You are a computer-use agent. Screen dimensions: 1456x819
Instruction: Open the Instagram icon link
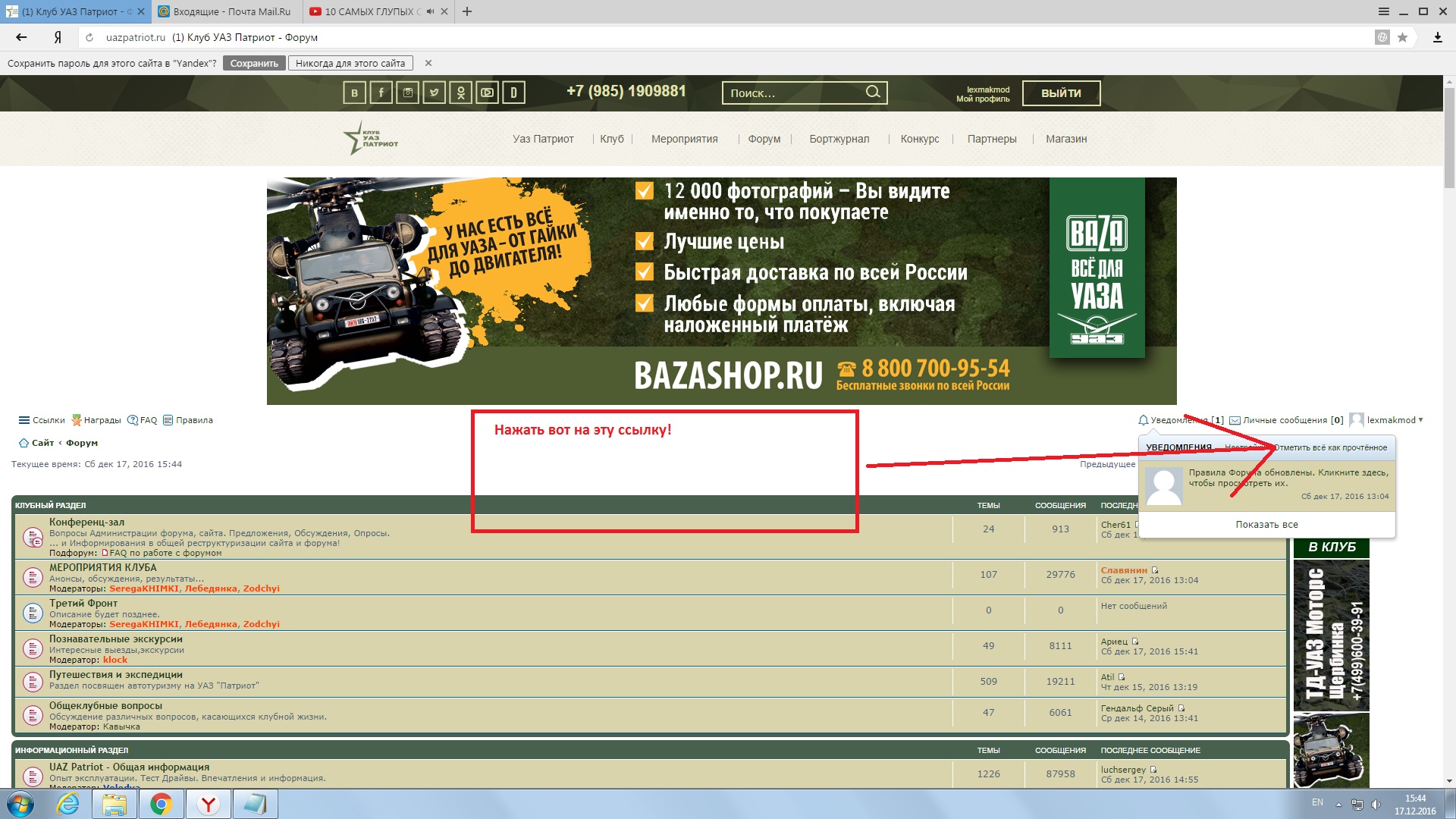[407, 93]
